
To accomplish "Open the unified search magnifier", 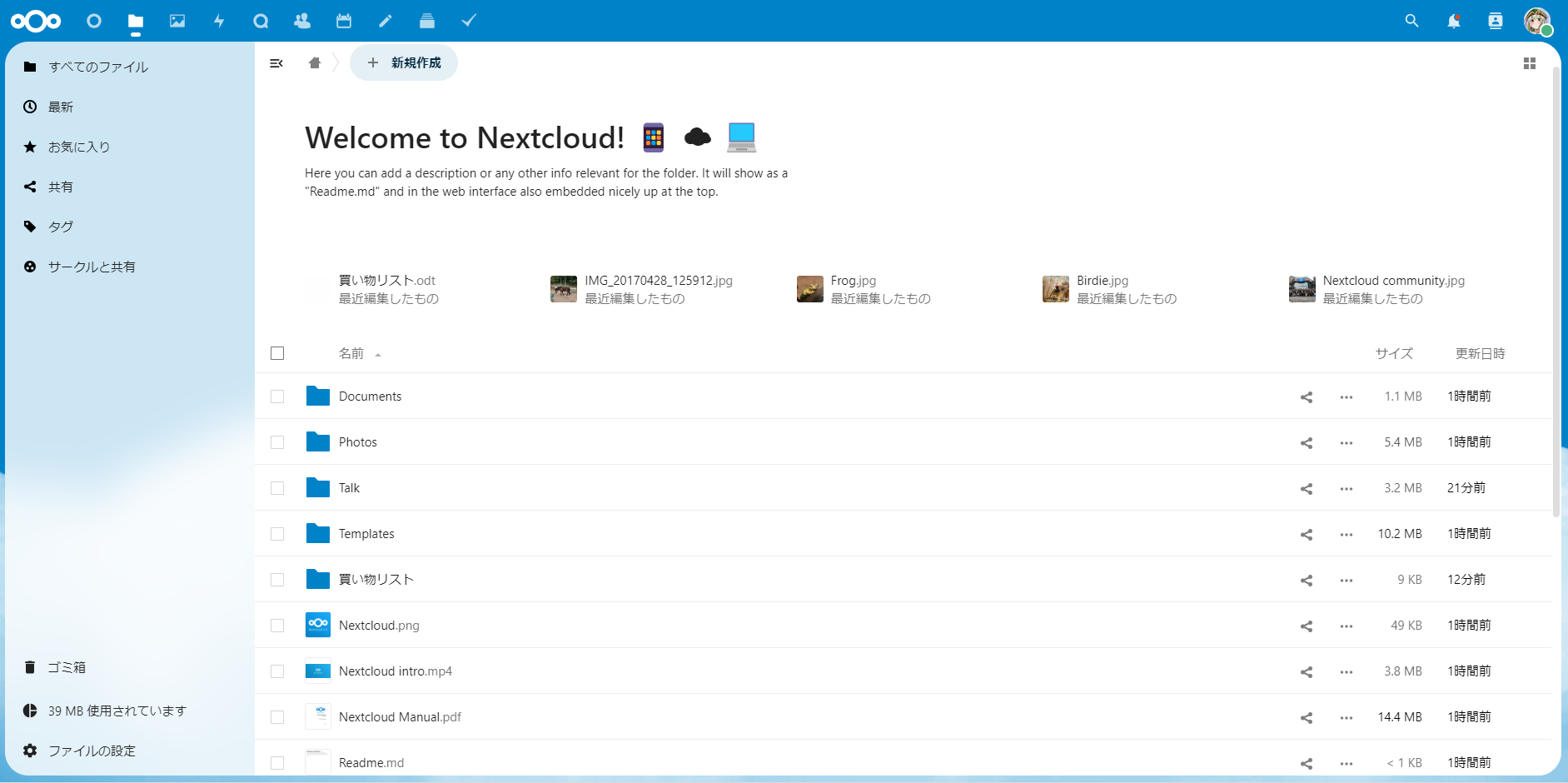I will click(x=1411, y=21).
